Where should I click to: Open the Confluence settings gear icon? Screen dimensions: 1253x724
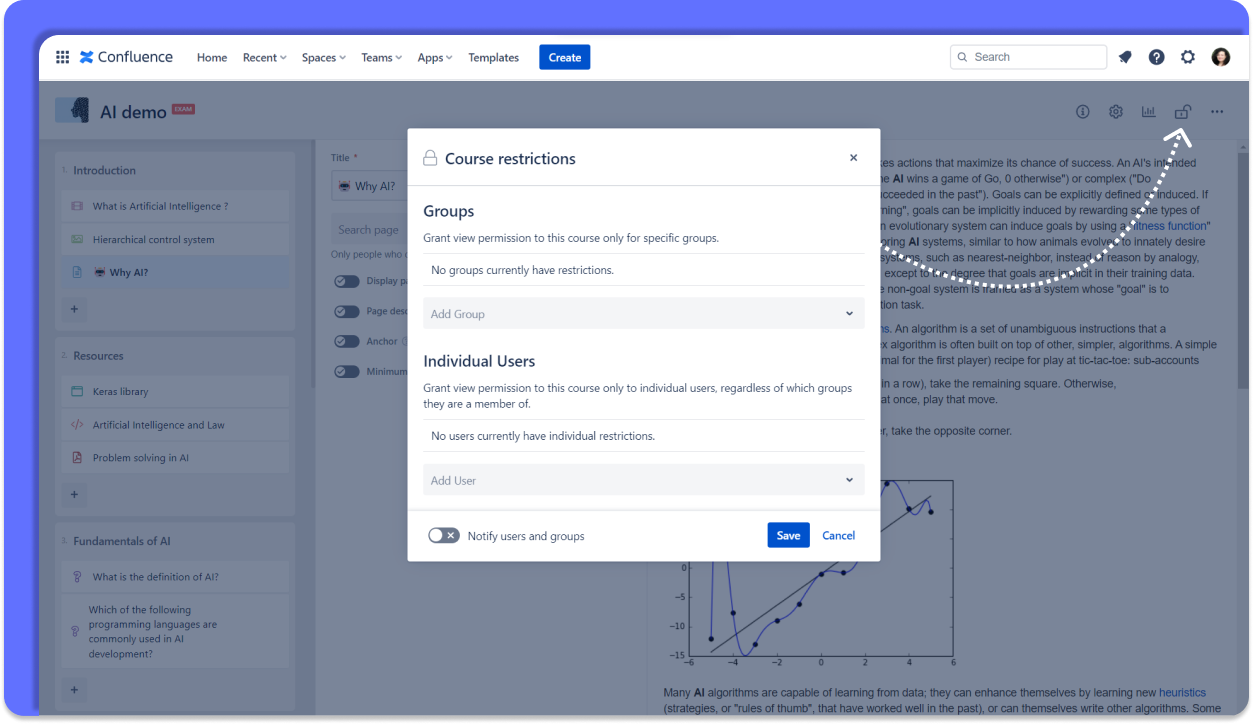click(x=1188, y=57)
